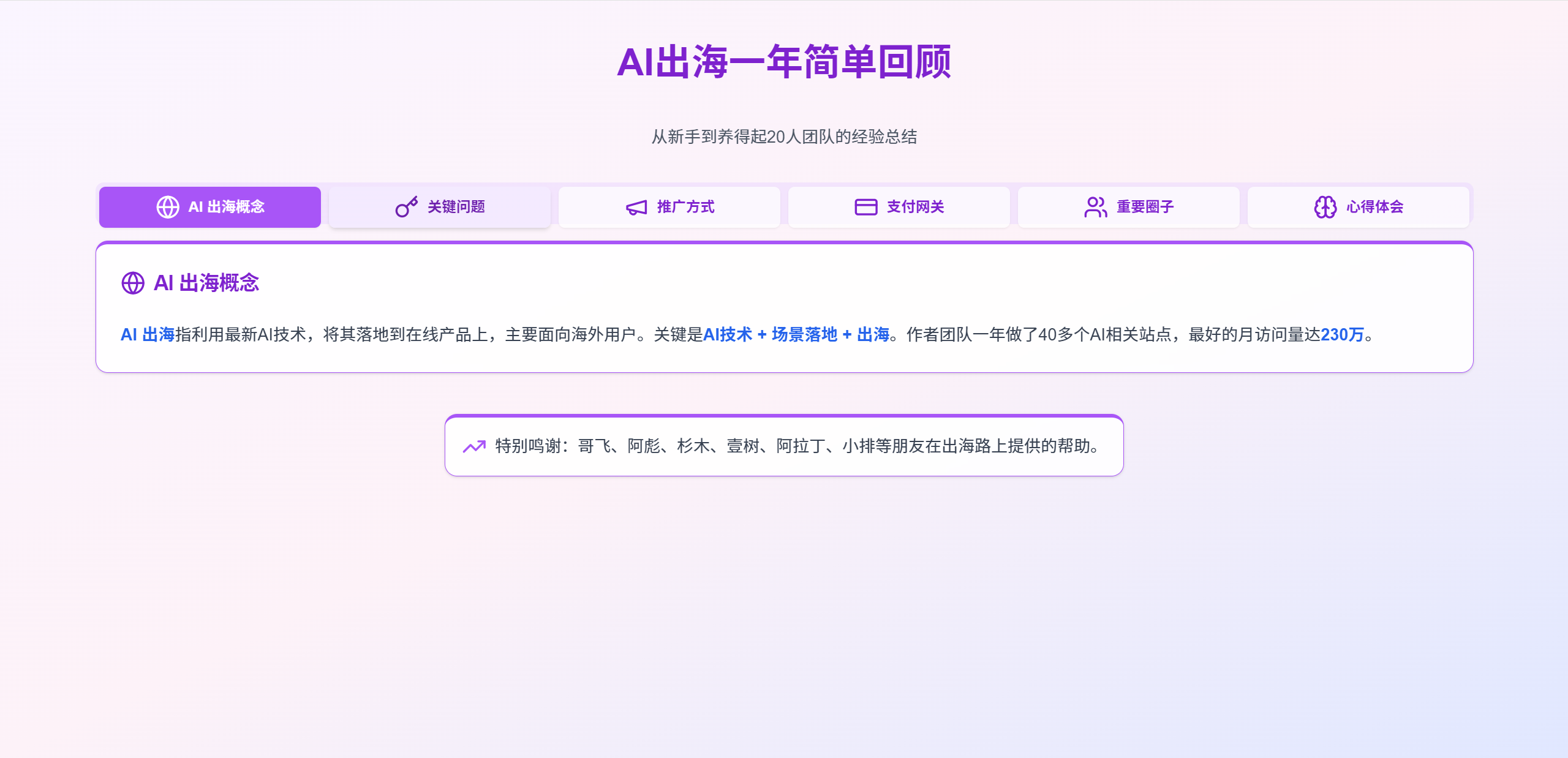Click the people icon on 重要圈子 tab
The width and height of the screenshot is (1568, 758).
(x=1095, y=207)
